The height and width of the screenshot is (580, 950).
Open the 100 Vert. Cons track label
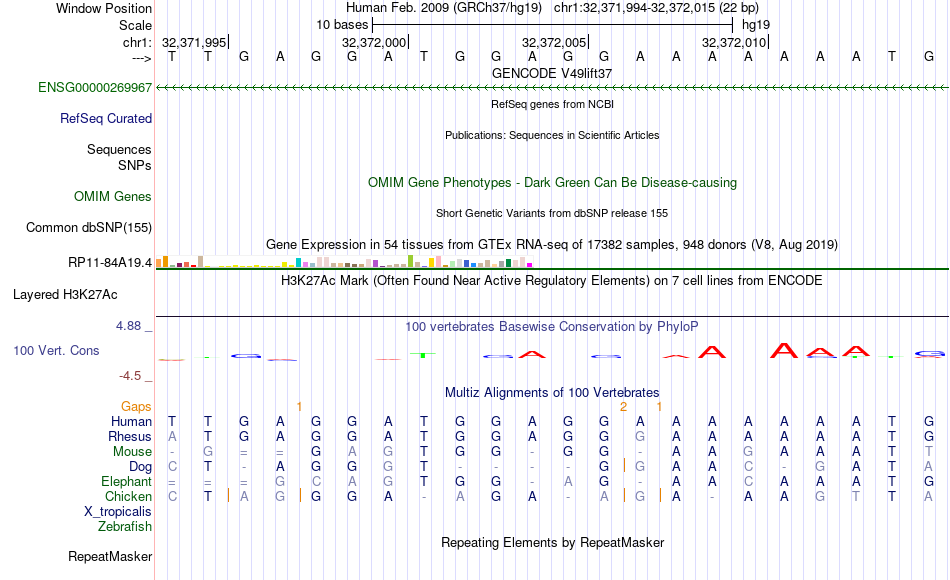click(56, 350)
